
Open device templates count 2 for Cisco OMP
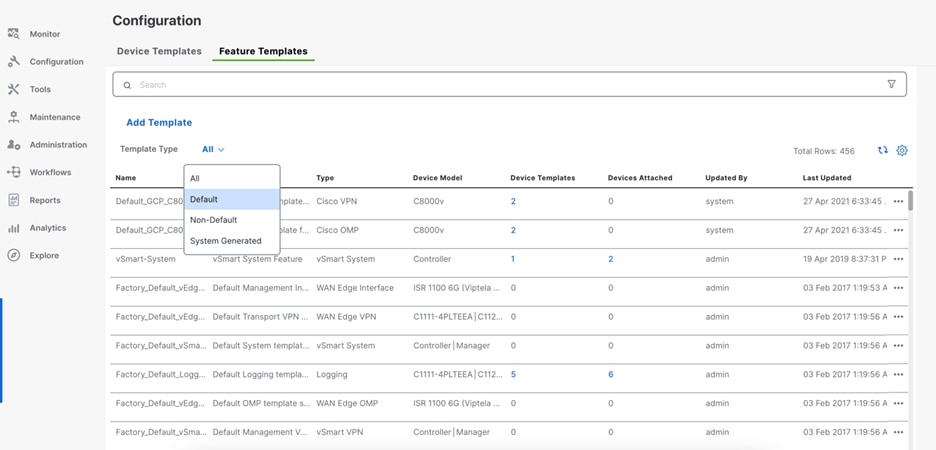click(513, 230)
